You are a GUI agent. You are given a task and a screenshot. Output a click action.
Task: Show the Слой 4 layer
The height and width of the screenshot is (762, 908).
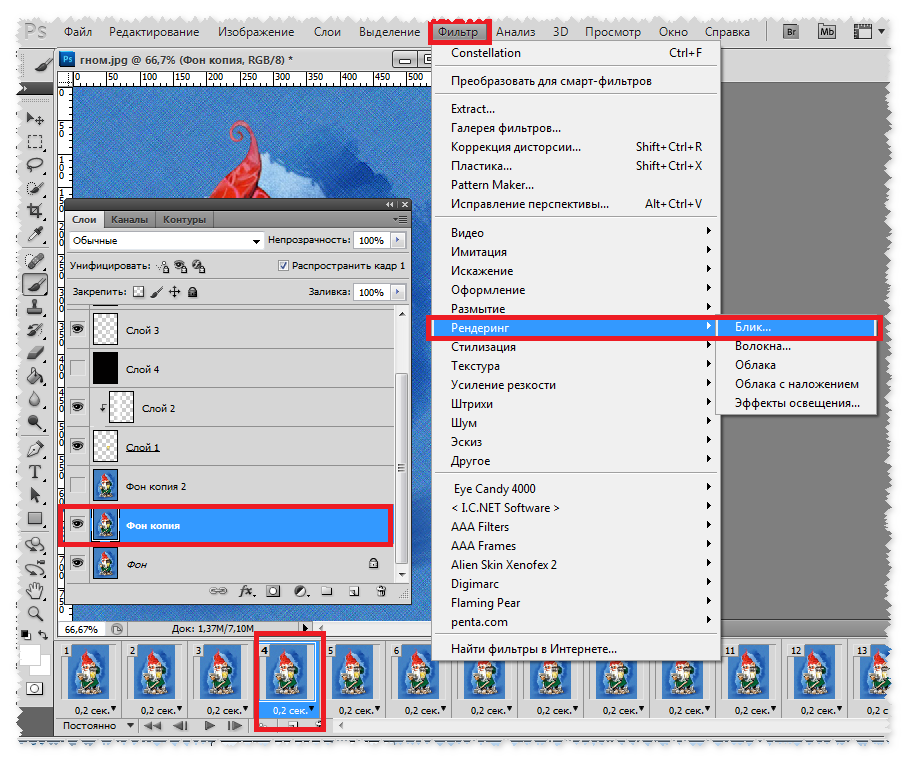(77, 368)
